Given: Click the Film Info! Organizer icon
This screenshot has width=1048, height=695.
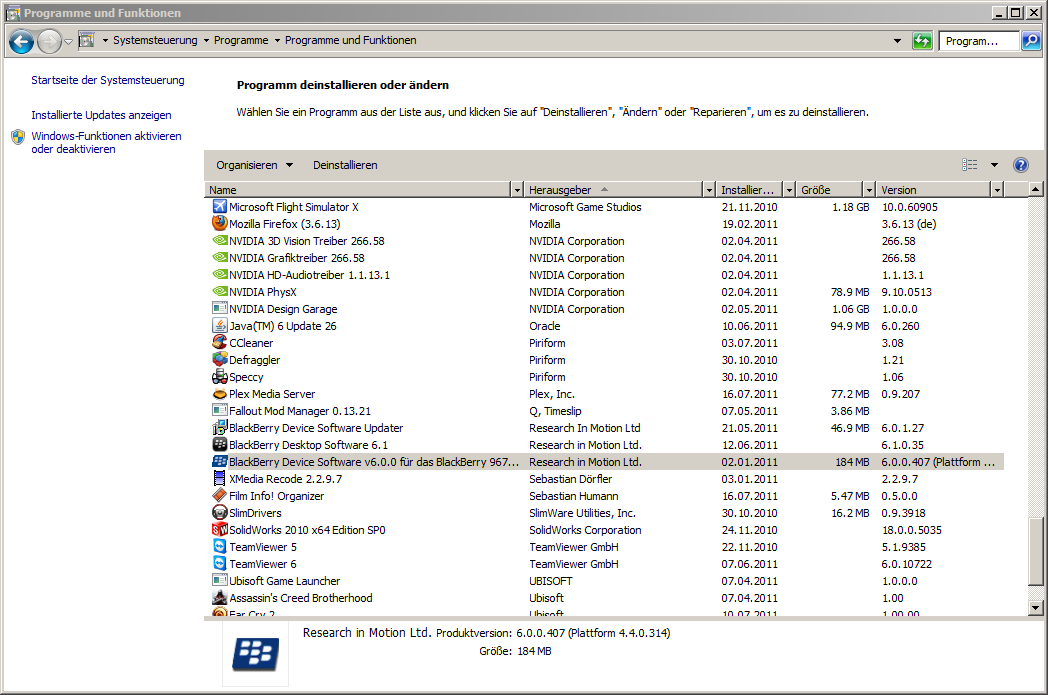Looking at the screenshot, I should point(219,495).
